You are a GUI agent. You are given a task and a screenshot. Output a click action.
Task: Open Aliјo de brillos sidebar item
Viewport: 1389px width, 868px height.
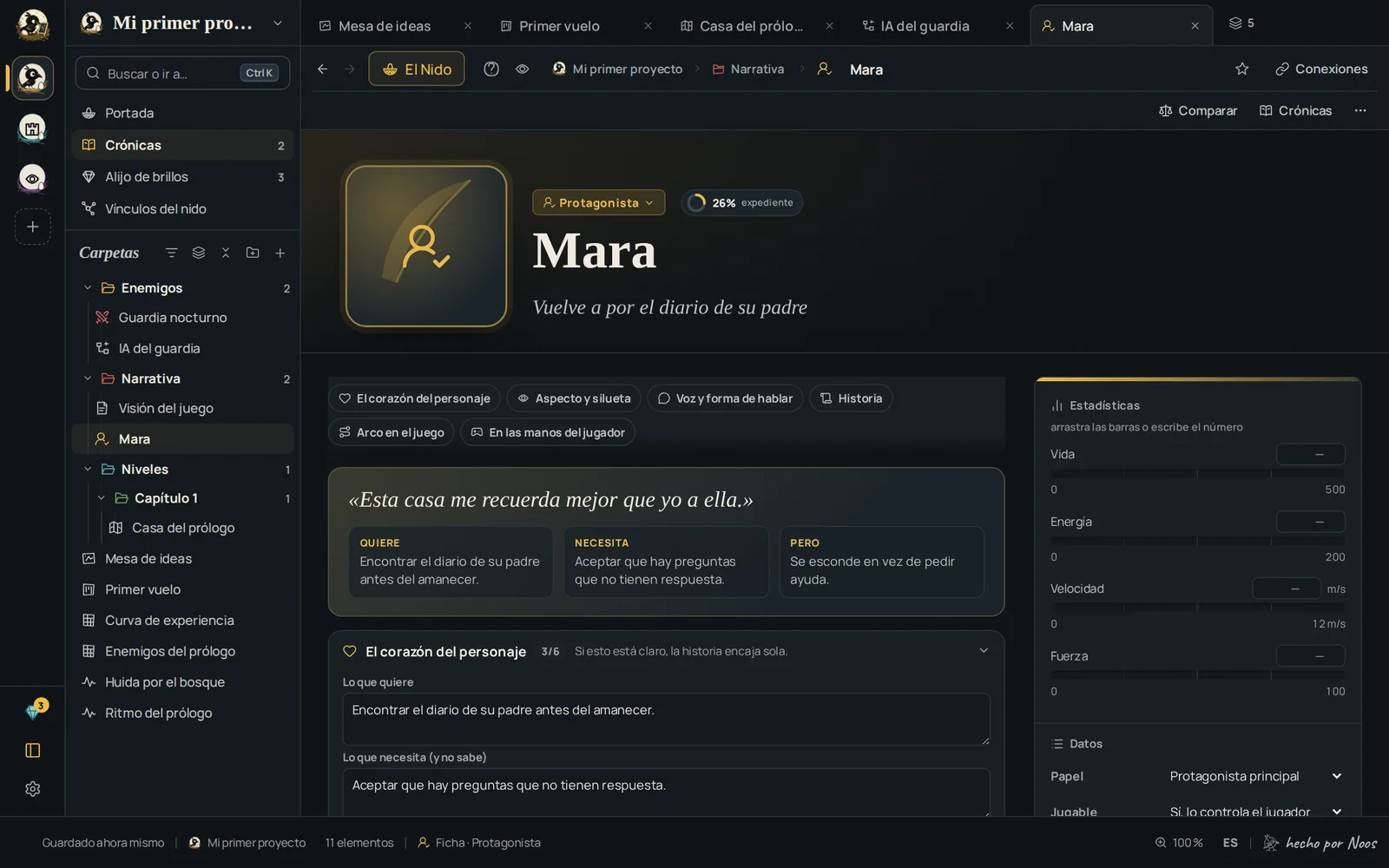click(x=182, y=177)
